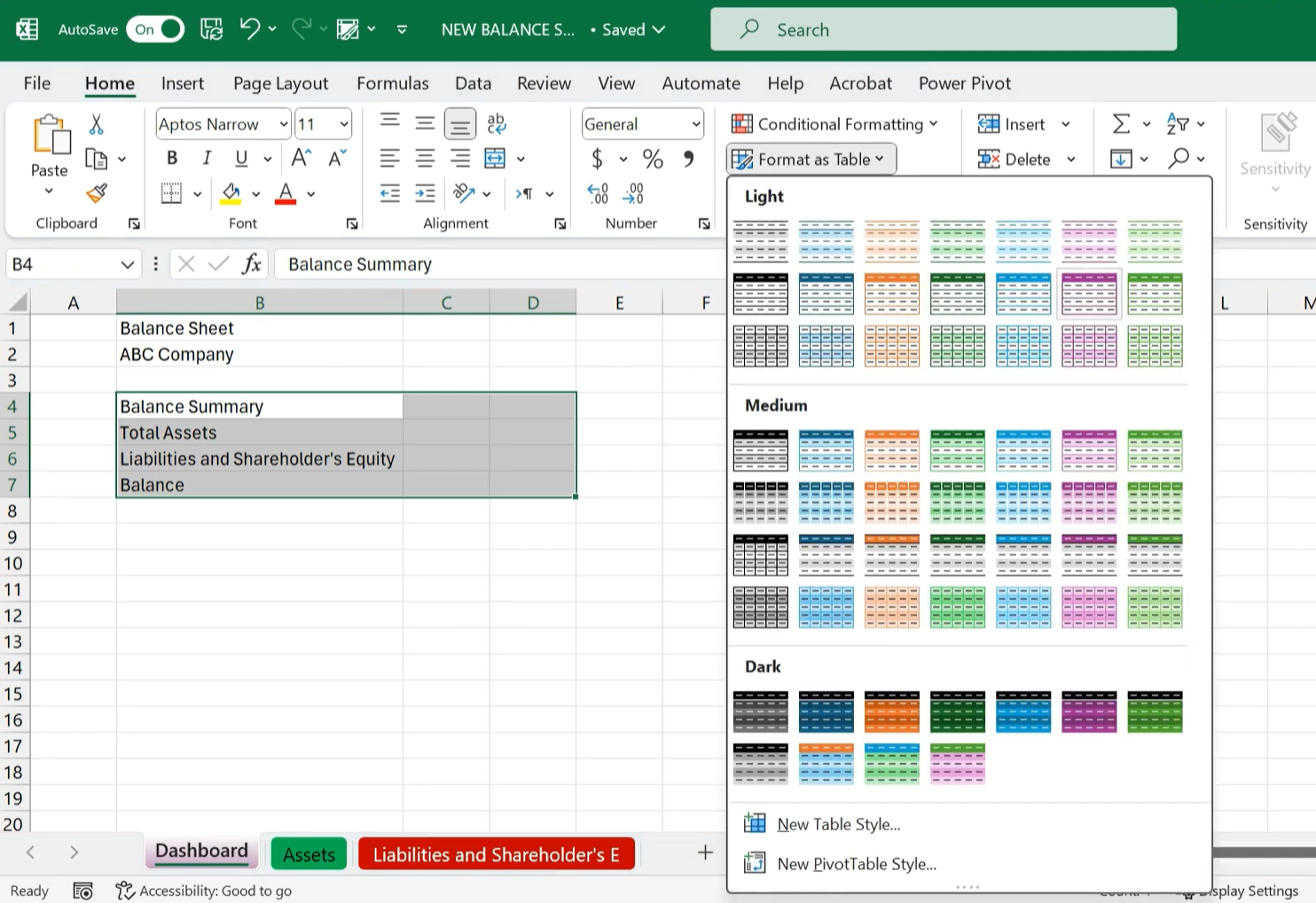
Task: Toggle Bottom Align vertical alignment
Action: (460, 124)
